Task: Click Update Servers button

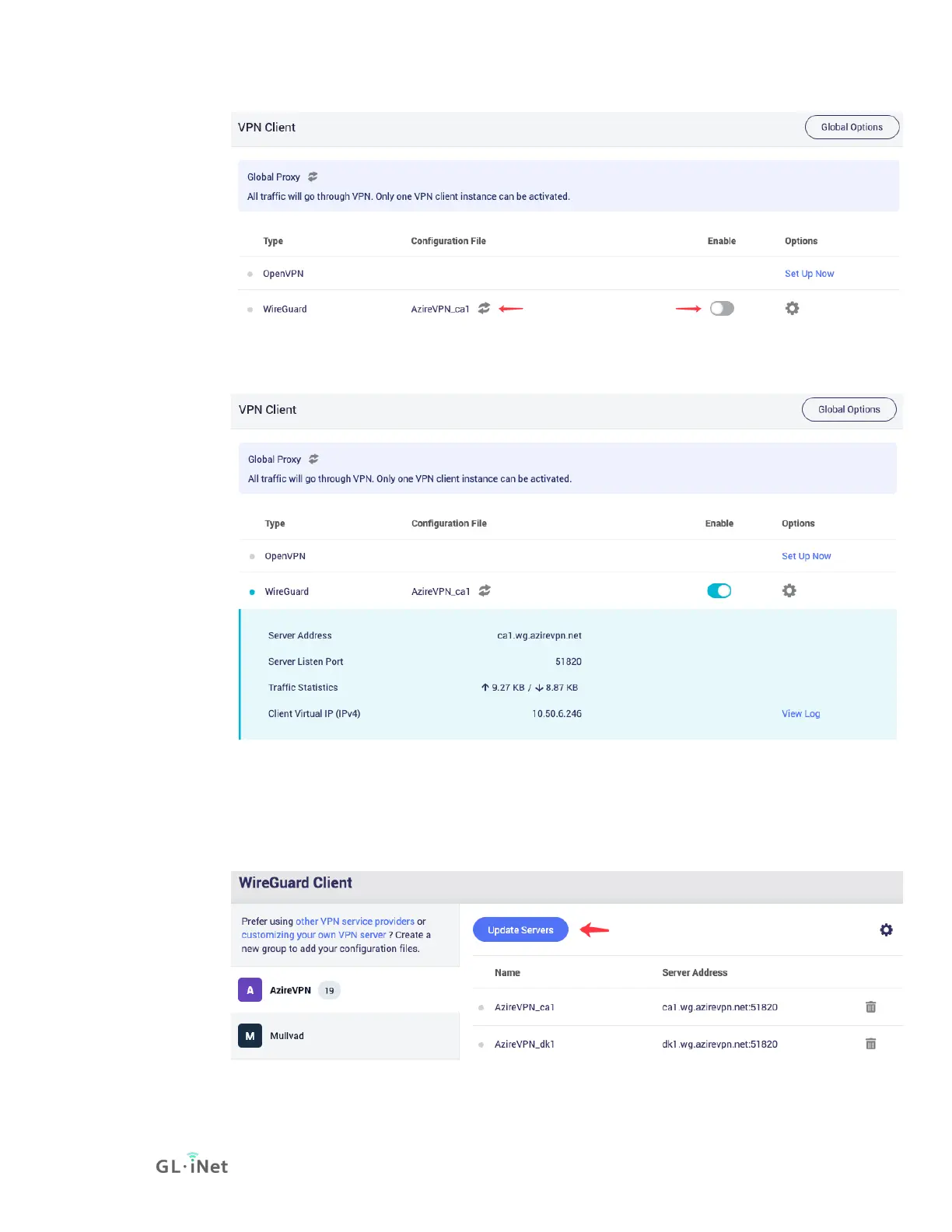Action: coord(520,929)
